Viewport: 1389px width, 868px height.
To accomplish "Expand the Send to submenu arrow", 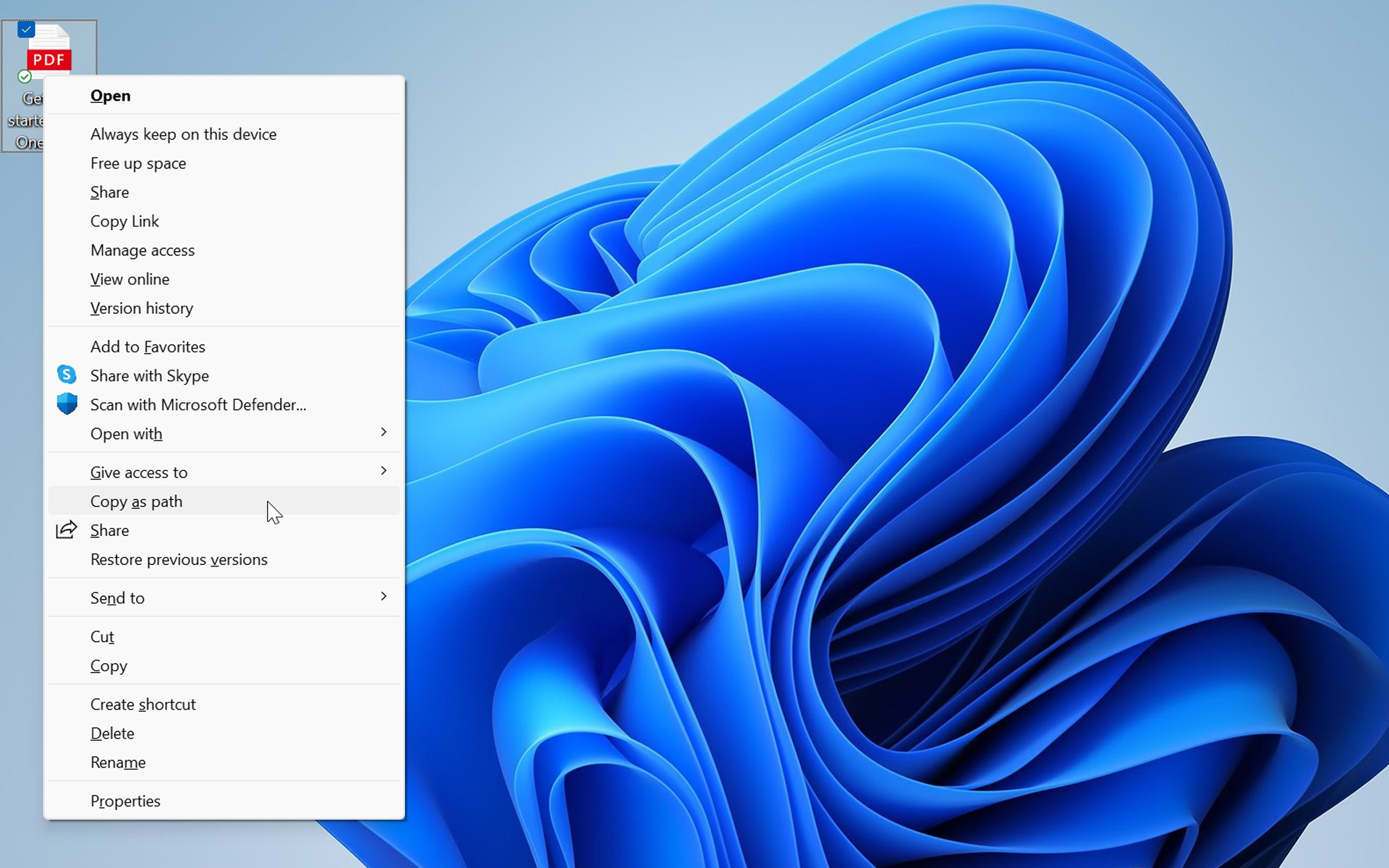I will click(383, 597).
